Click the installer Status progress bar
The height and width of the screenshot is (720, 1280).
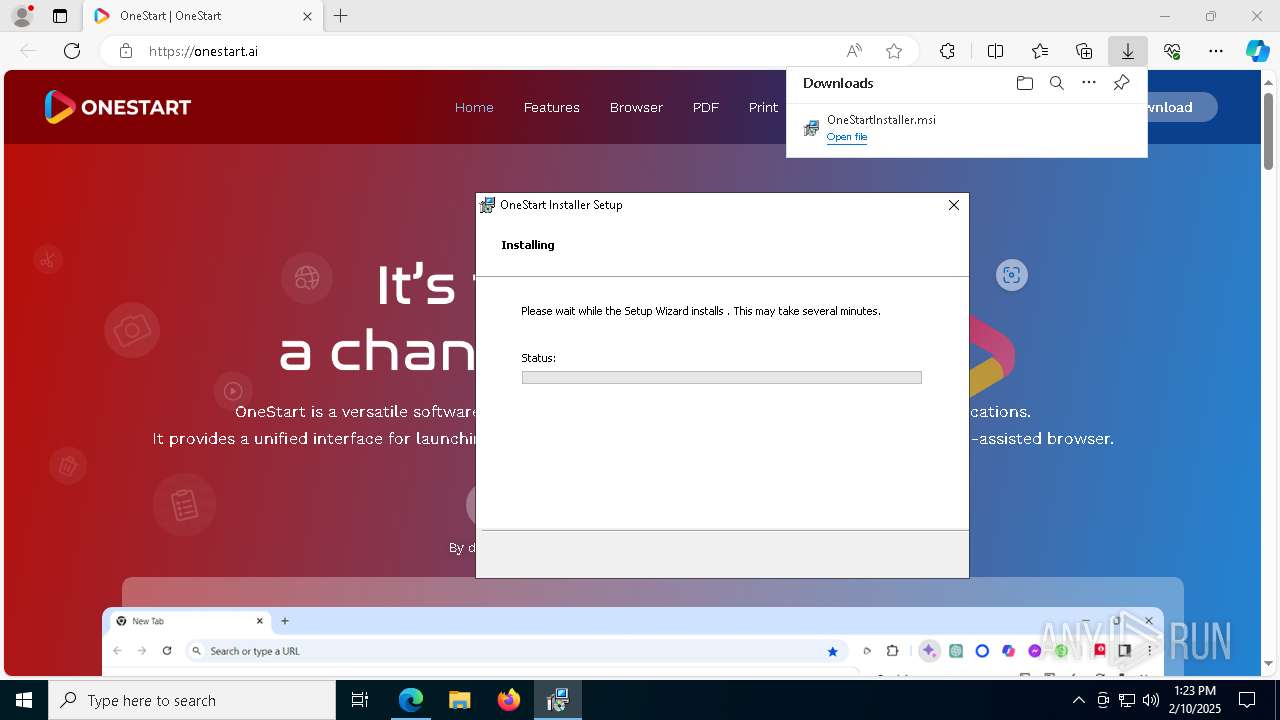coord(721,377)
